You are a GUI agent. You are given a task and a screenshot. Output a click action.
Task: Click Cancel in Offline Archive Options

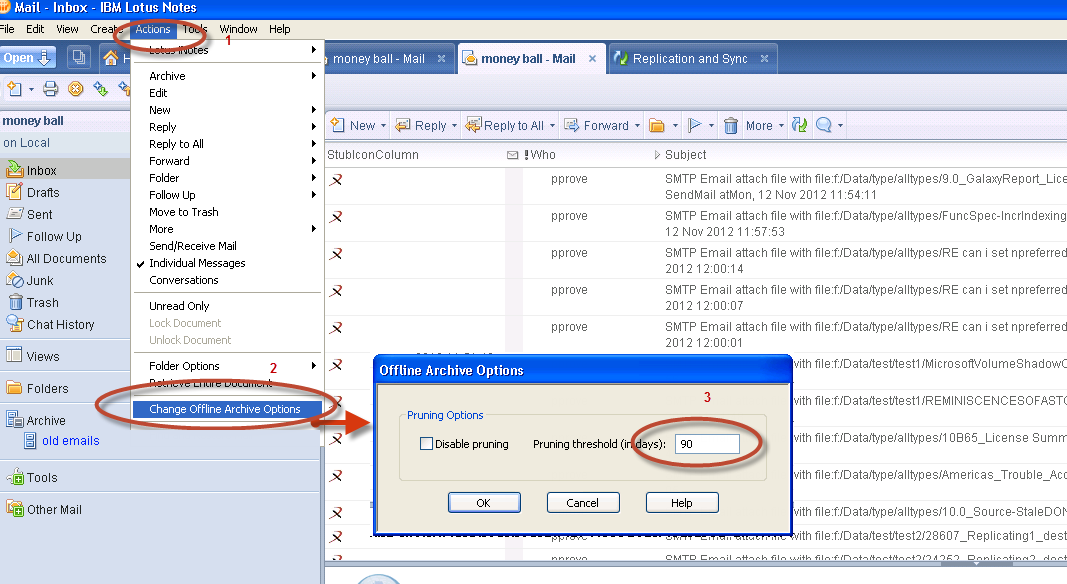click(x=582, y=502)
